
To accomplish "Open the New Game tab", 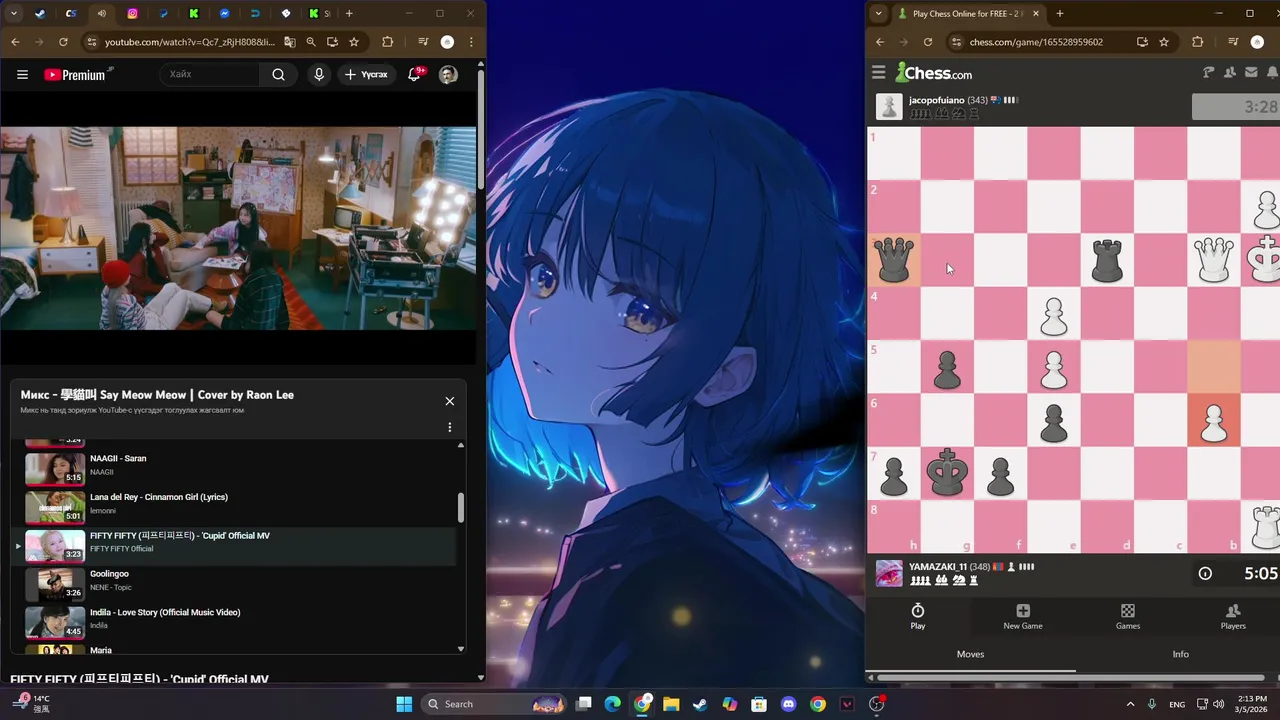I will [1023, 616].
